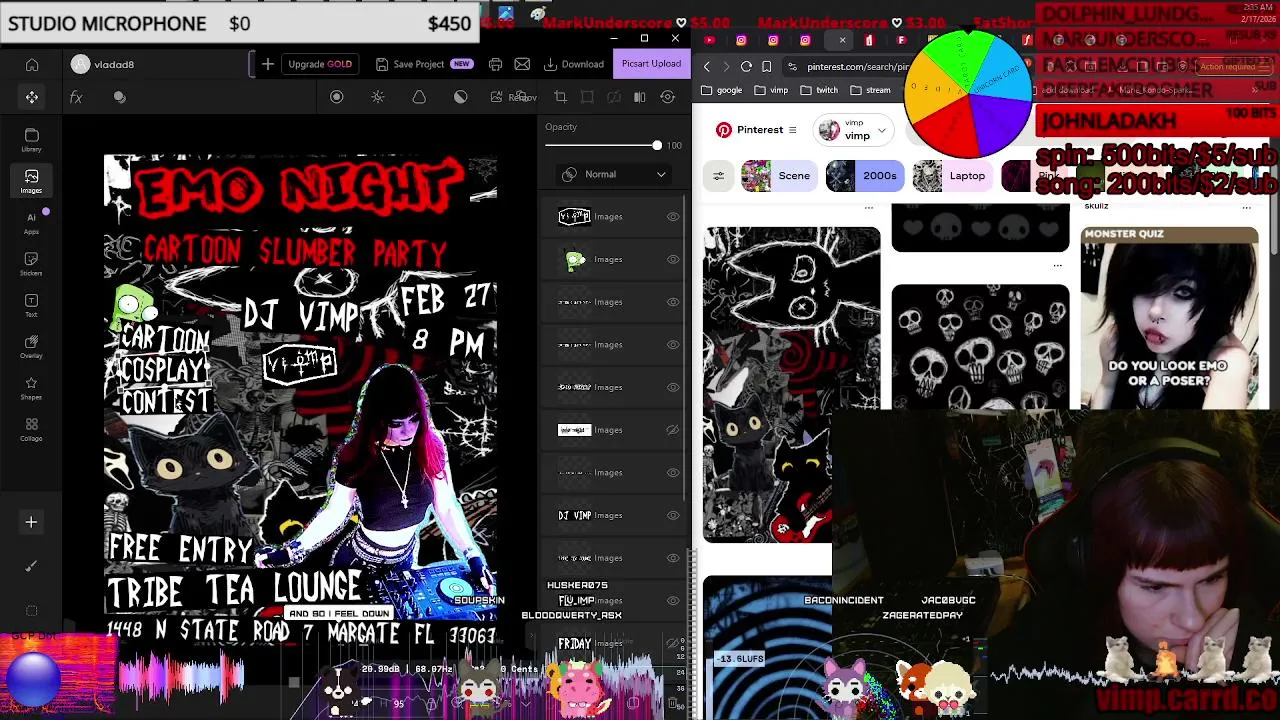The image size is (1280, 720).
Task: Select the green GIR character layer
Action: tap(610, 259)
